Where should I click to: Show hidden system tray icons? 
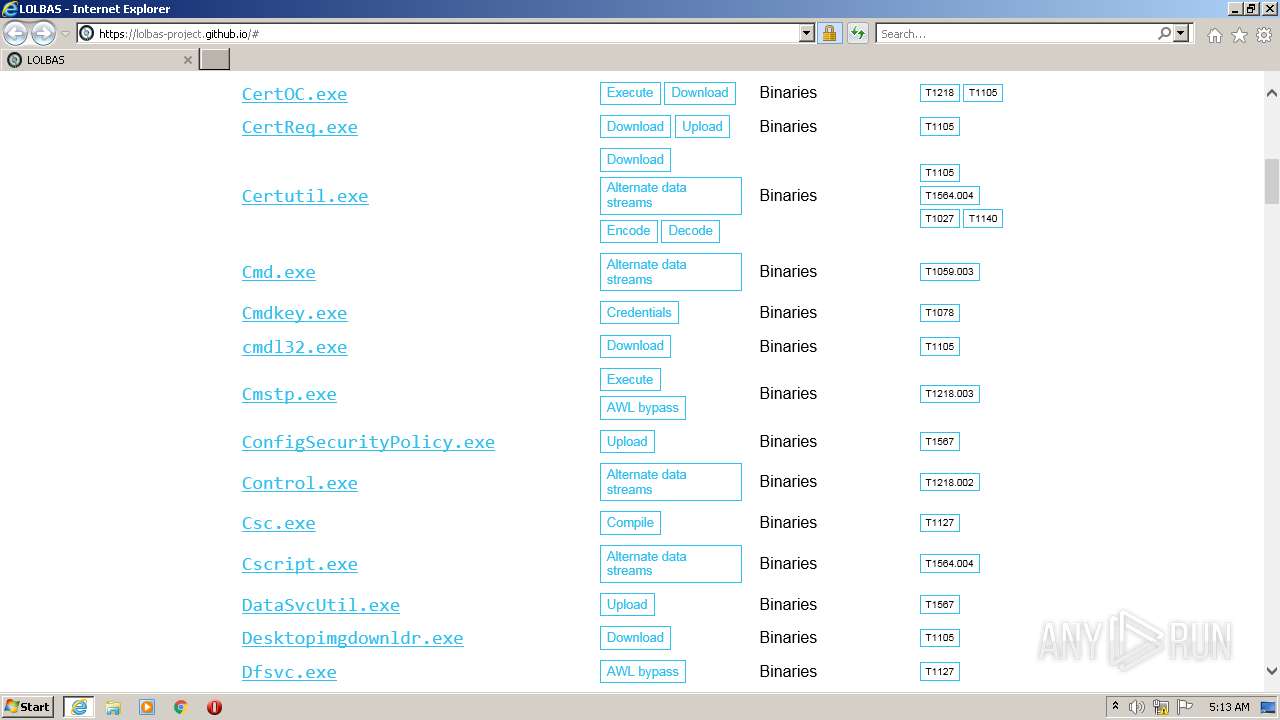pyautogui.click(x=1116, y=707)
